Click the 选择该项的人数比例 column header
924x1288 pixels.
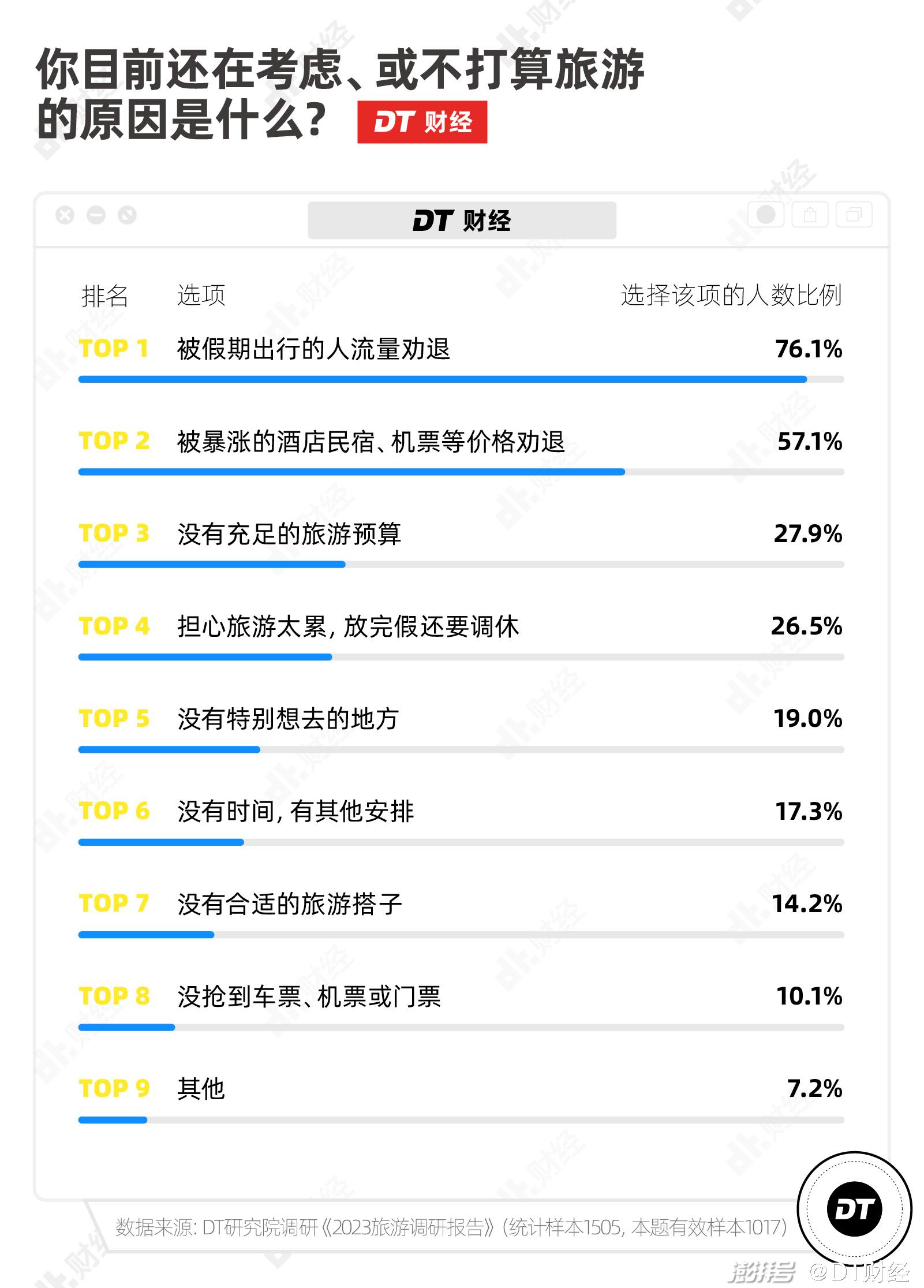tap(731, 295)
